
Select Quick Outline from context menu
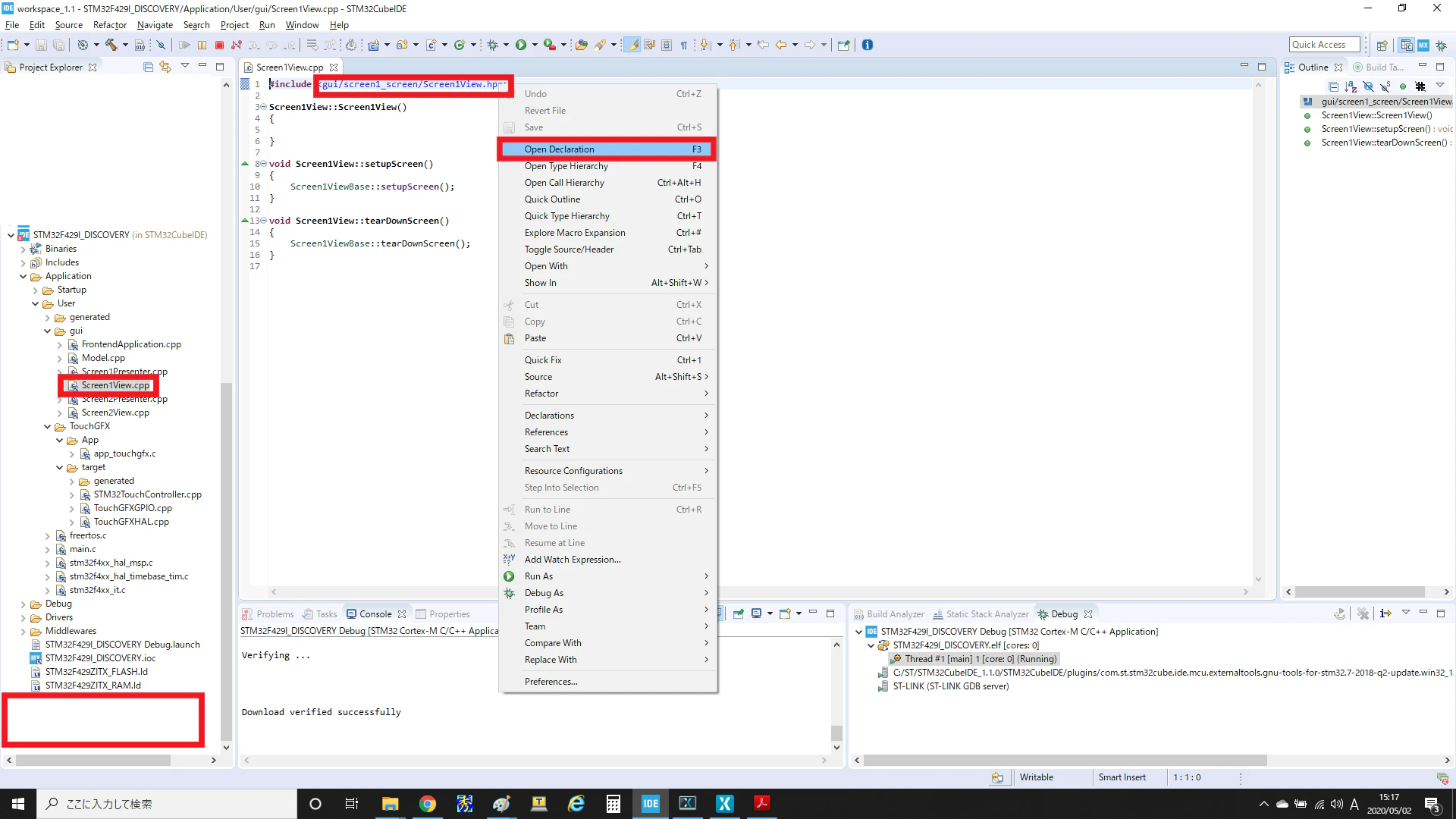(607, 199)
